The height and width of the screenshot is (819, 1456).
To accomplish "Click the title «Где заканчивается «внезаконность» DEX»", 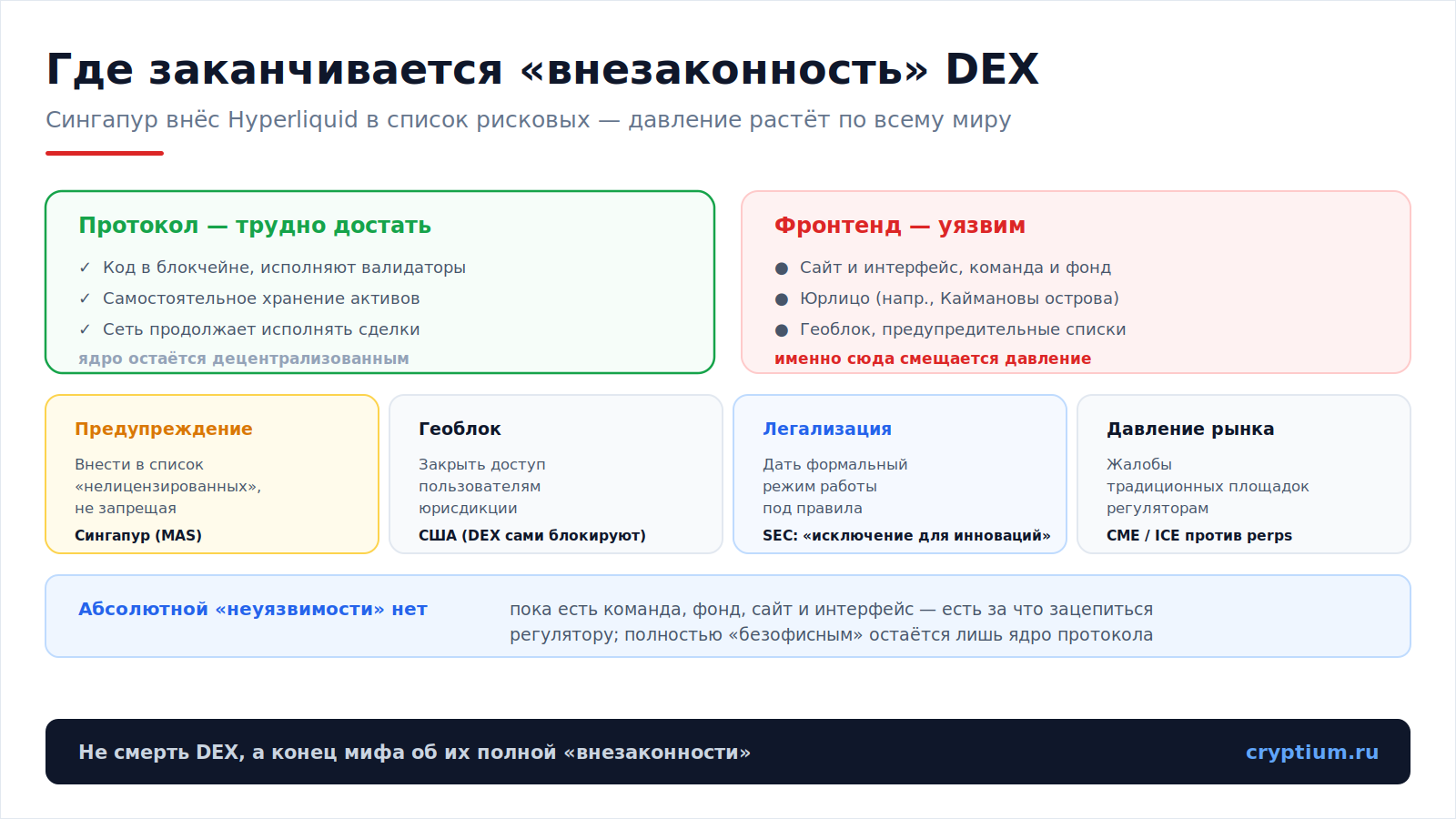I will pos(542,69).
